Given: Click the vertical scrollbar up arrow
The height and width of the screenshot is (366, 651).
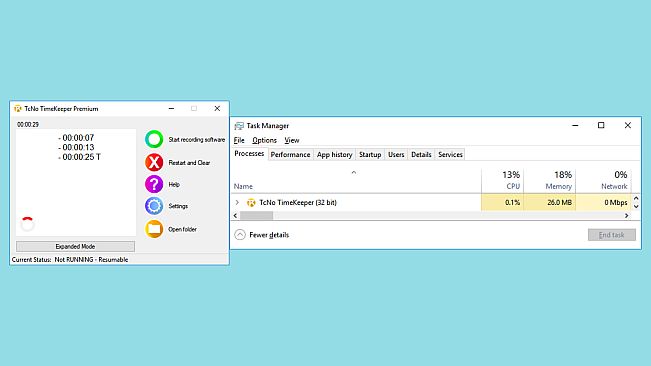Looking at the screenshot, I should (636, 198).
